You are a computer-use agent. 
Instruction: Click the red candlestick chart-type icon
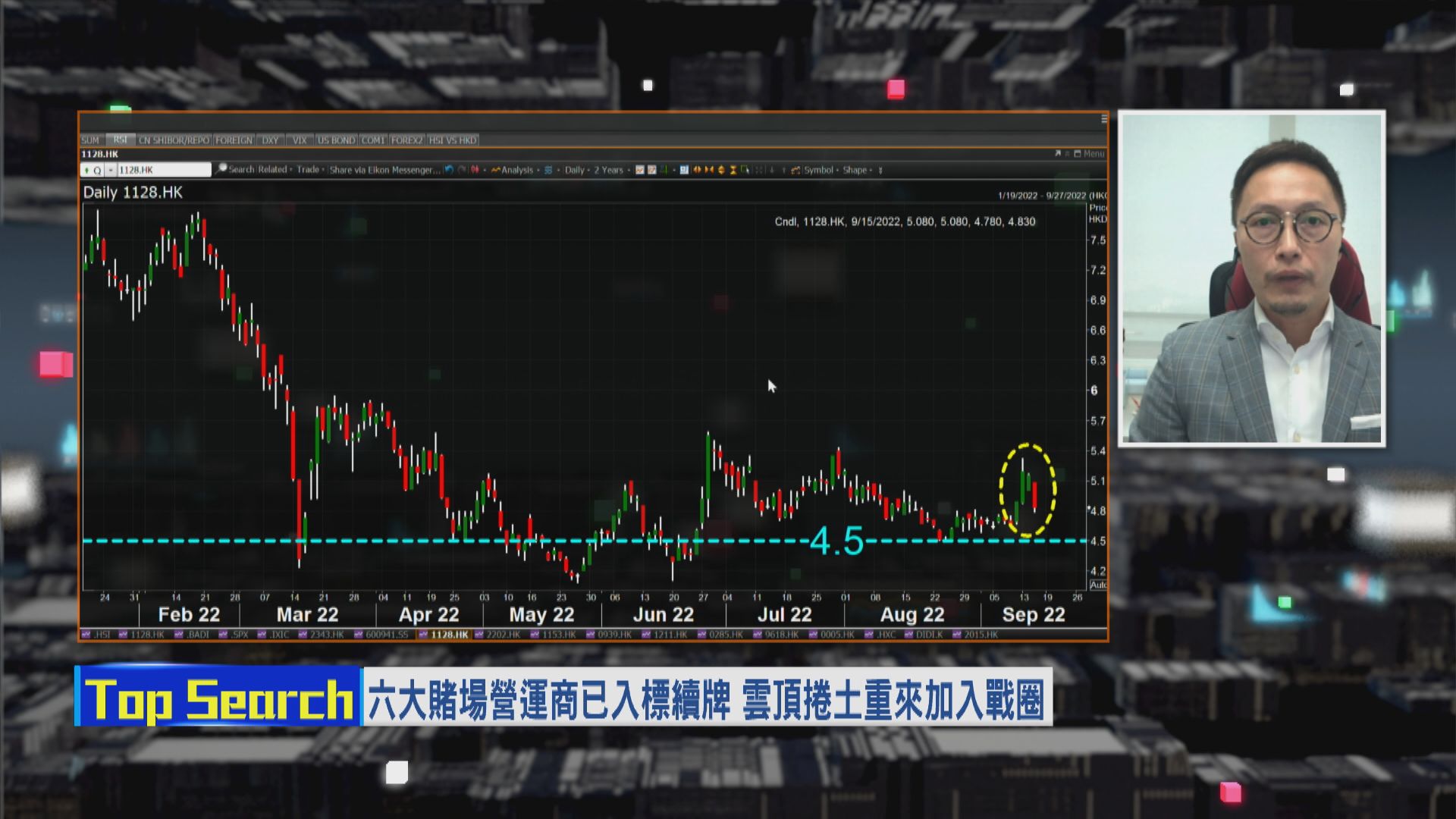point(475,170)
